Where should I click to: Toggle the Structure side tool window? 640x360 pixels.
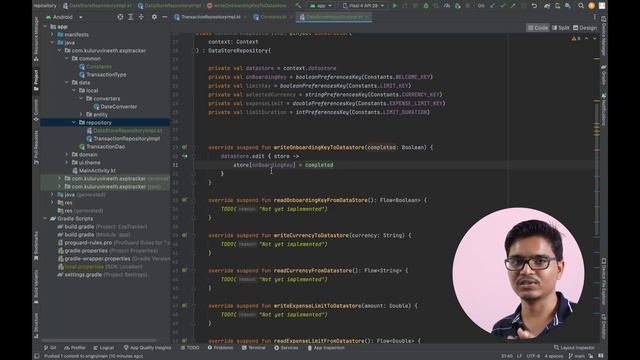[x=36, y=326]
